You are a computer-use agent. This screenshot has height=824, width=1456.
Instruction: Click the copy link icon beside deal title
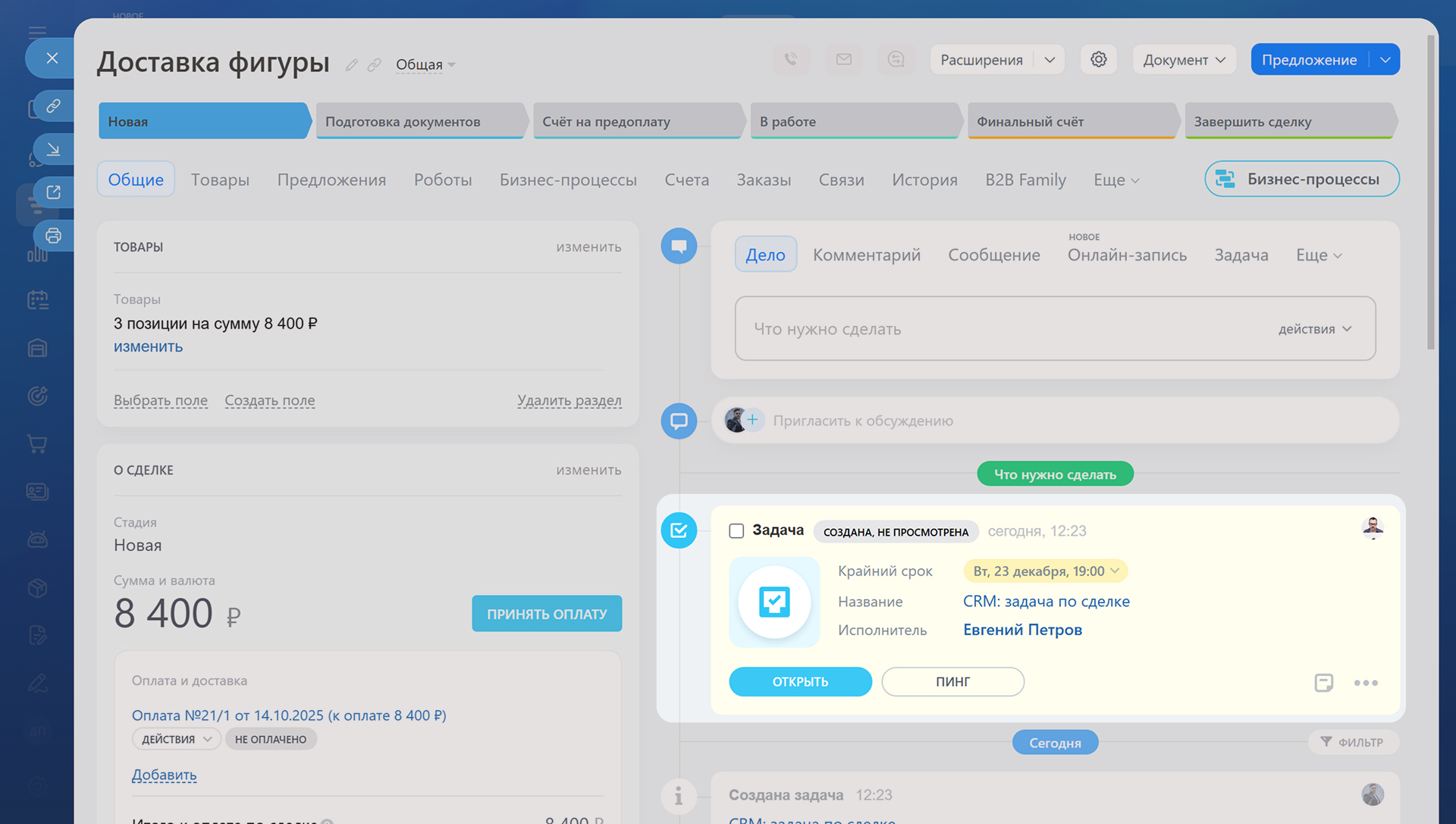tap(374, 65)
